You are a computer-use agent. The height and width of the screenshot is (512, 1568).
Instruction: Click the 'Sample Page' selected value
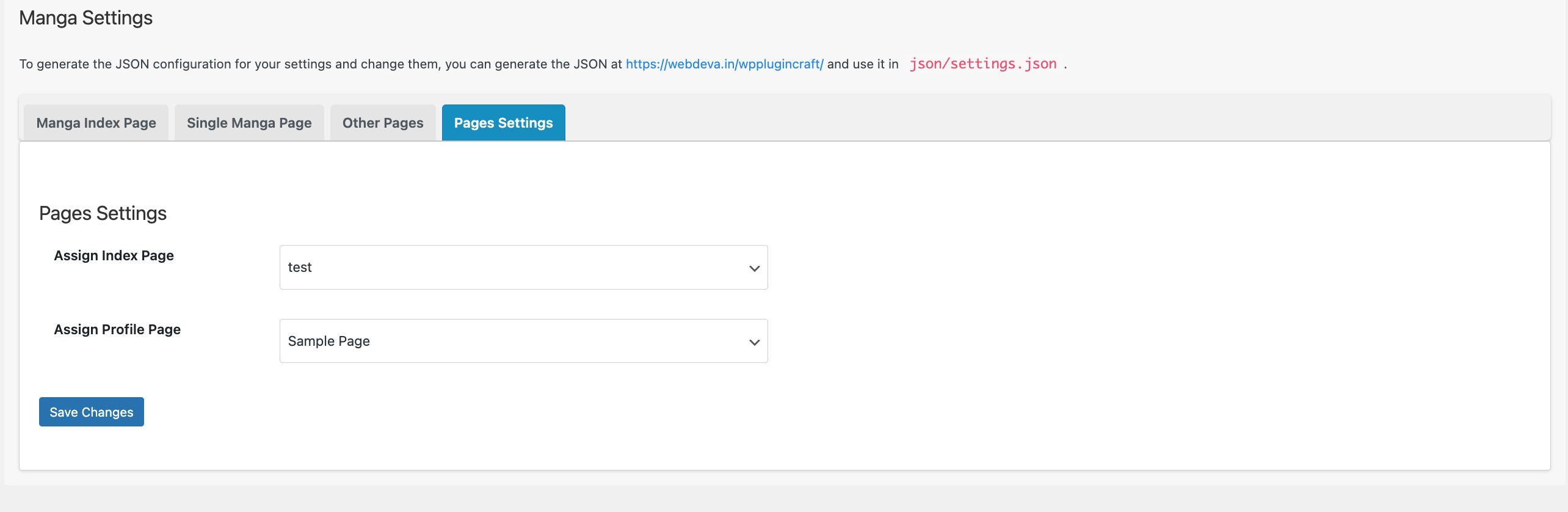tap(329, 341)
